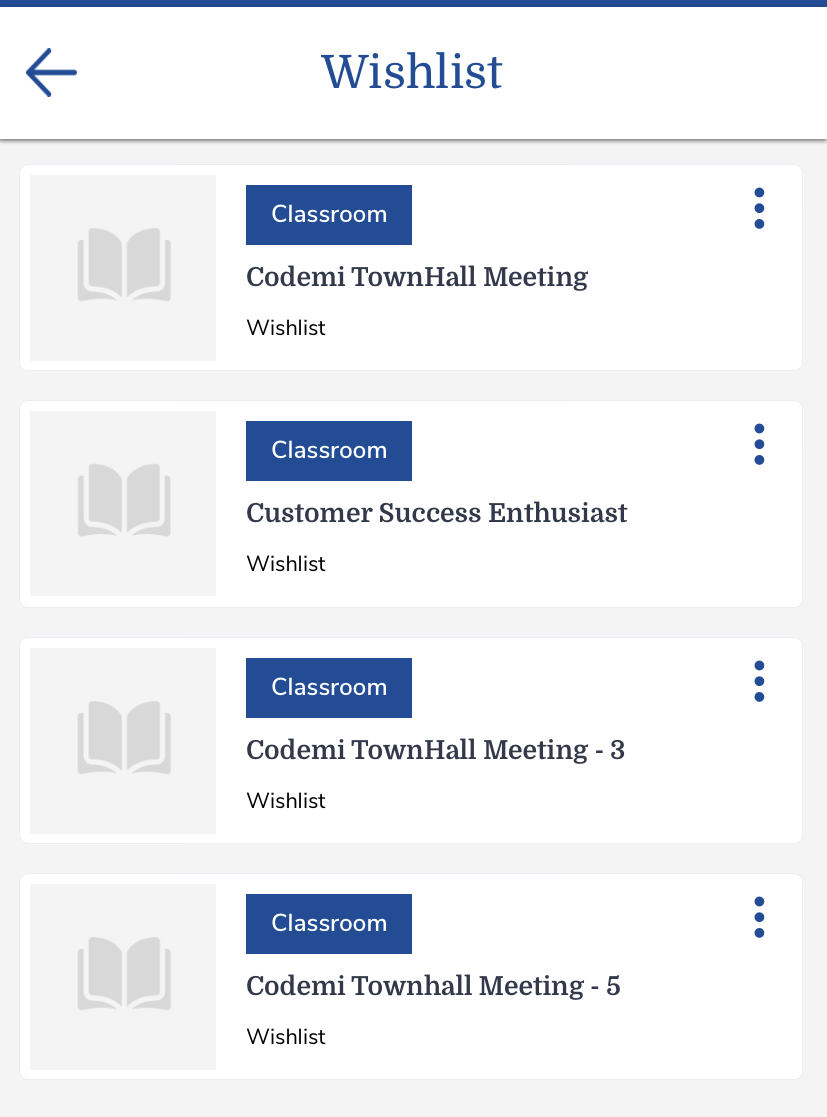
Task: Open three-dot menu for TownHall Meeting - 3
Action: [x=759, y=681]
